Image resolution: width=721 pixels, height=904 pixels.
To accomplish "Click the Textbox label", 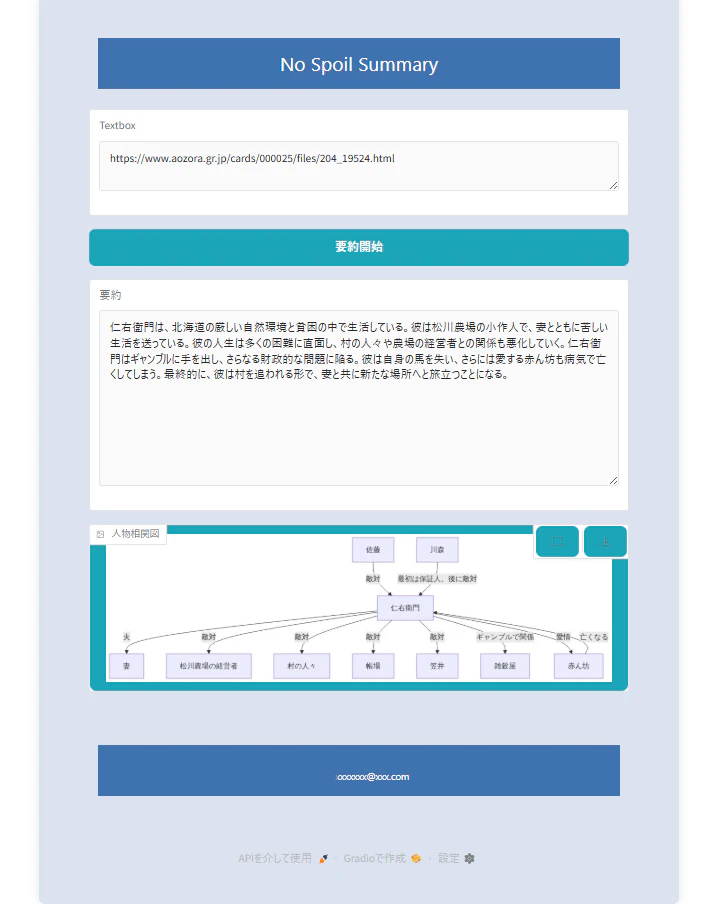I will coord(118,126).
